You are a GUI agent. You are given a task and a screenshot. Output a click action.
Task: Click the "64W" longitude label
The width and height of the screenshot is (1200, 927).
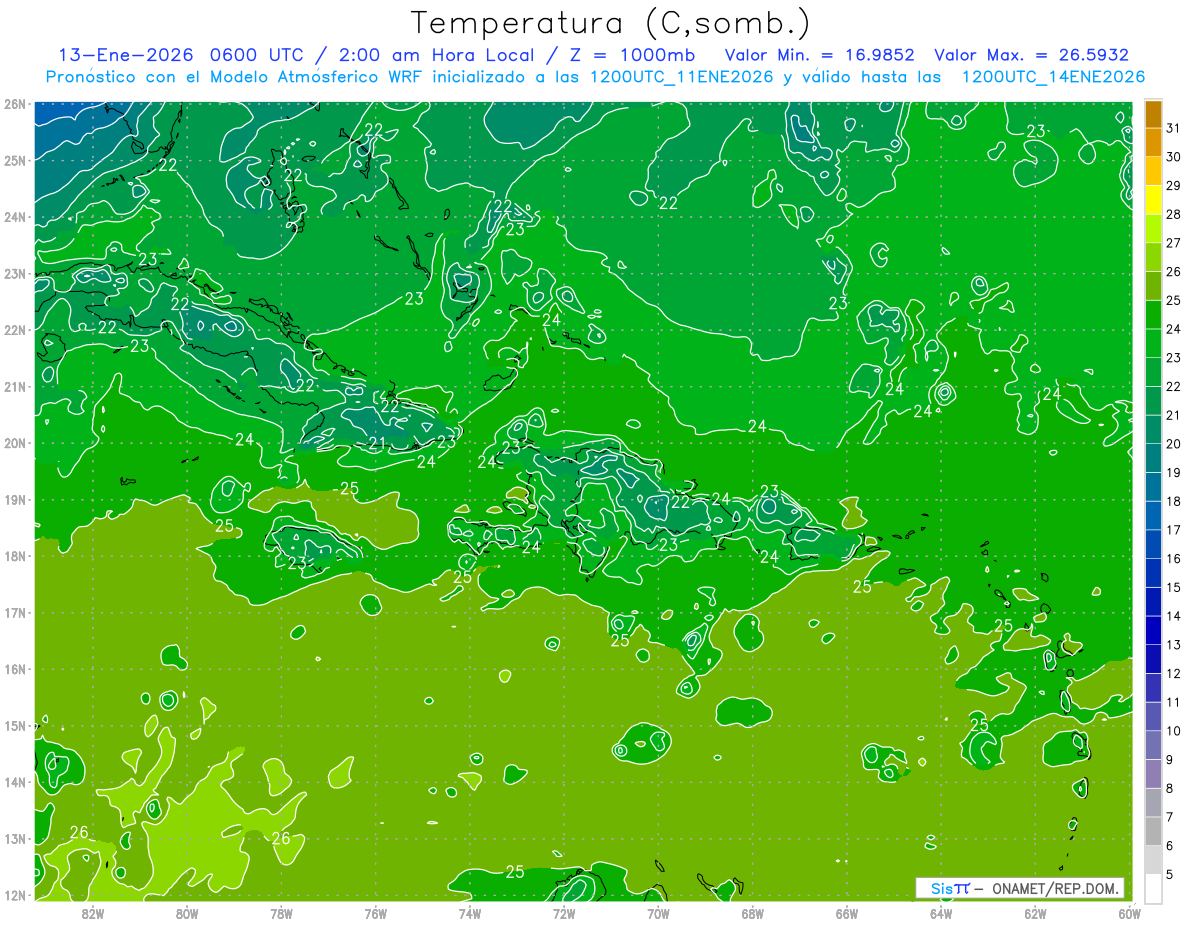(941, 913)
